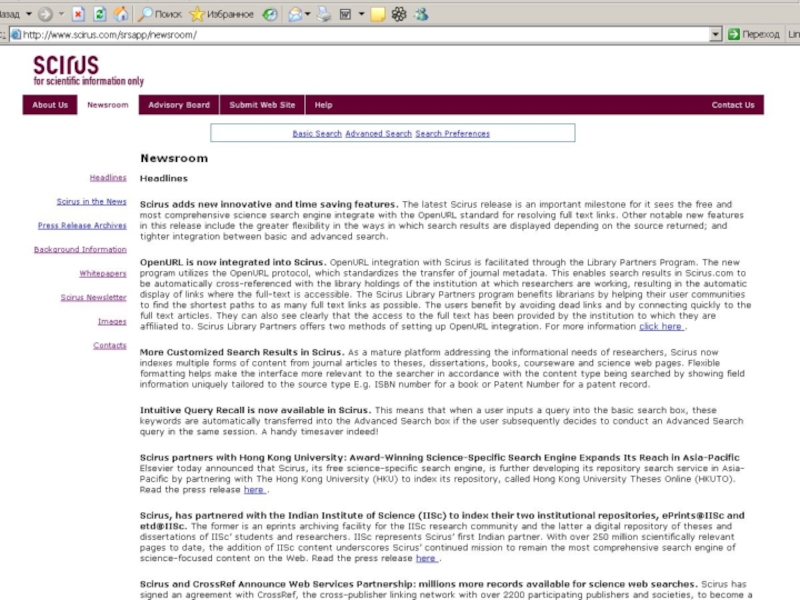Open browser History icon
Image resolution: width=800 pixels, height=600 pixels.
[x=270, y=14]
